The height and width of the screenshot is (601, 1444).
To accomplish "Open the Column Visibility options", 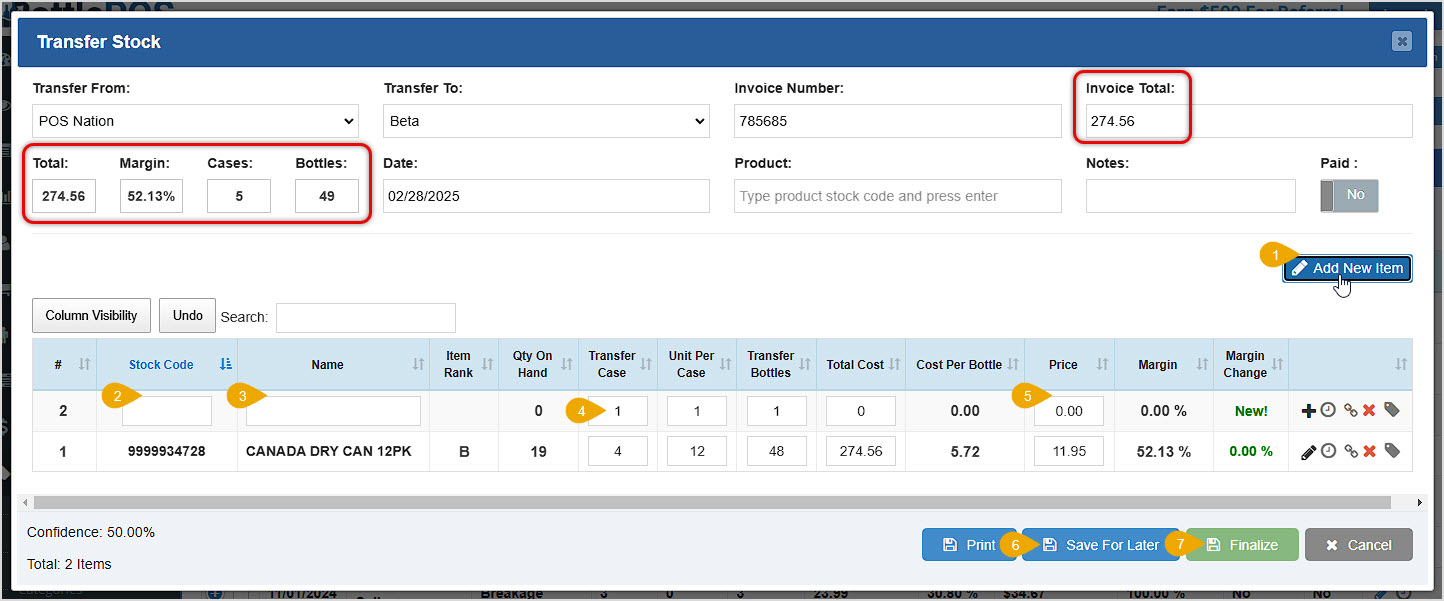I will (x=91, y=315).
